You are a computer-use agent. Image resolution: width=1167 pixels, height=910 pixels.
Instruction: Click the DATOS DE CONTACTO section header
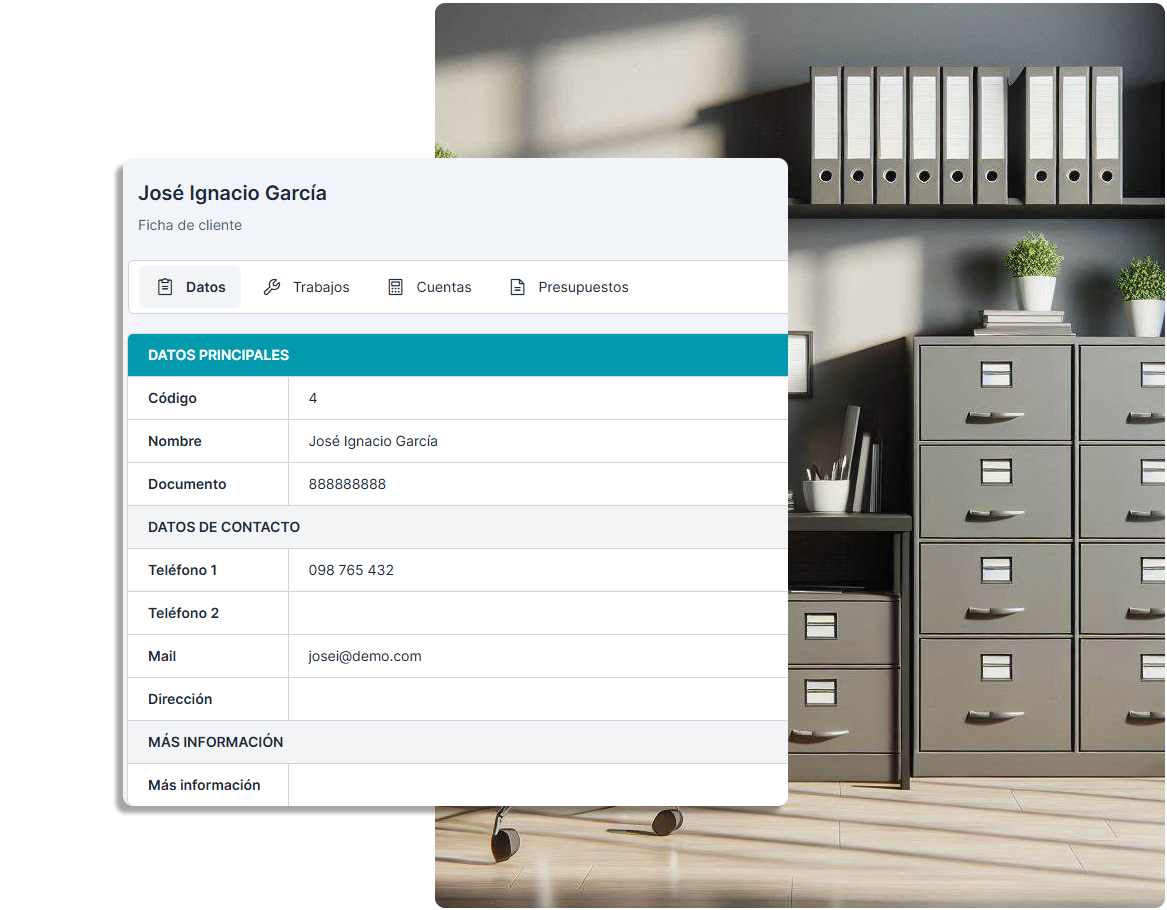tap(224, 527)
